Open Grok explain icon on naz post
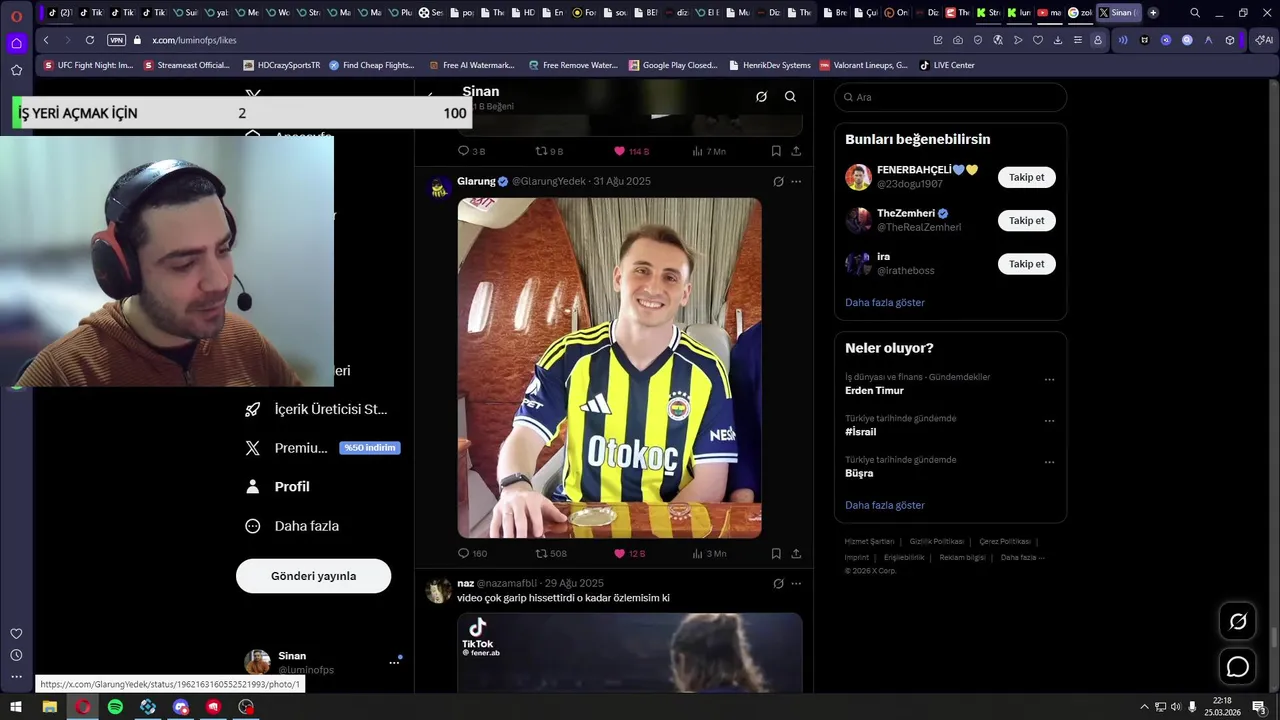Viewport: 1280px width, 720px height. tap(778, 583)
